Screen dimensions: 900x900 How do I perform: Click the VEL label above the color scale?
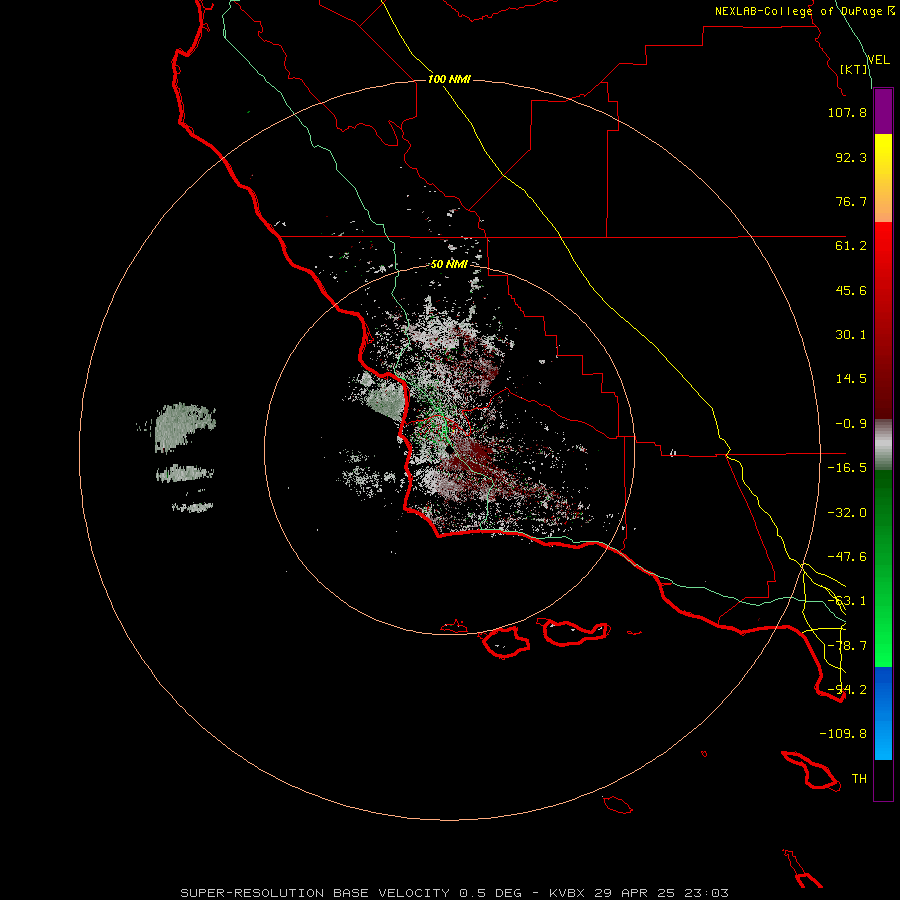(878, 60)
